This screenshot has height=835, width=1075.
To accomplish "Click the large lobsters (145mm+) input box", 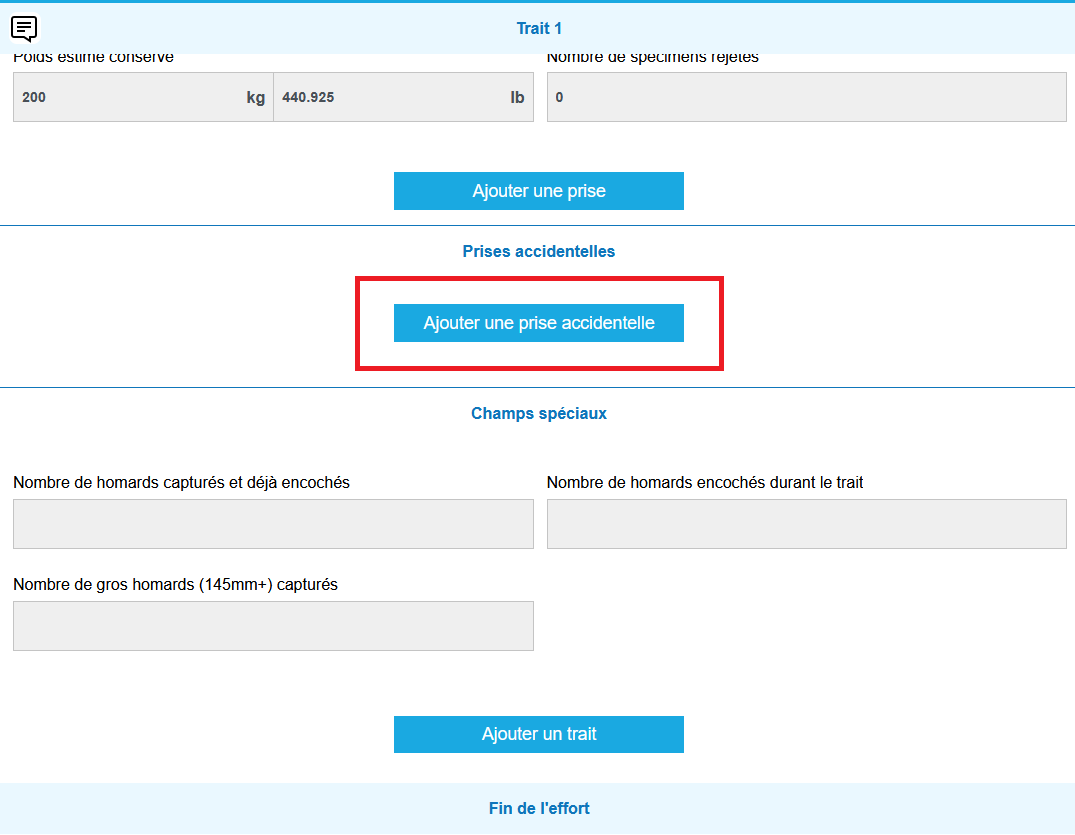I will click(x=273, y=626).
